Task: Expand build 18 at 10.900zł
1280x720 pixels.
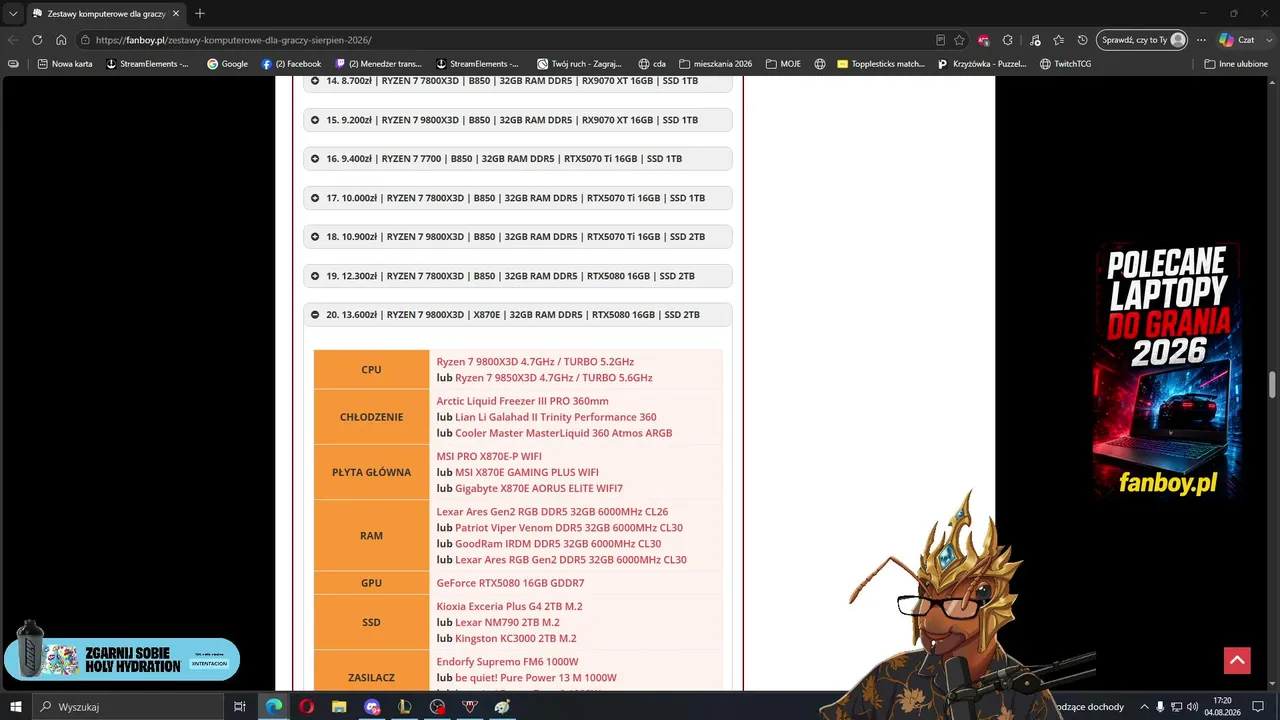Action: pos(518,237)
